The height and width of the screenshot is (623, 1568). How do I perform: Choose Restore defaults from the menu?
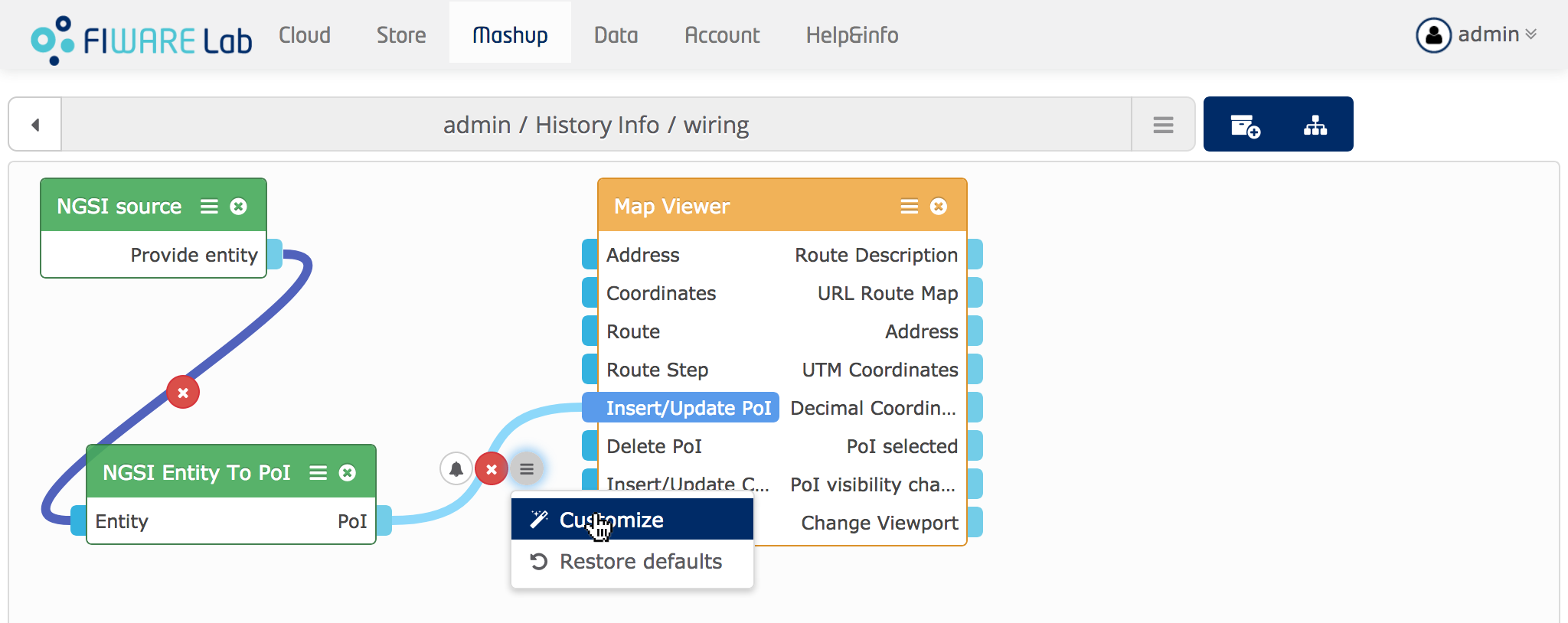pos(632,561)
